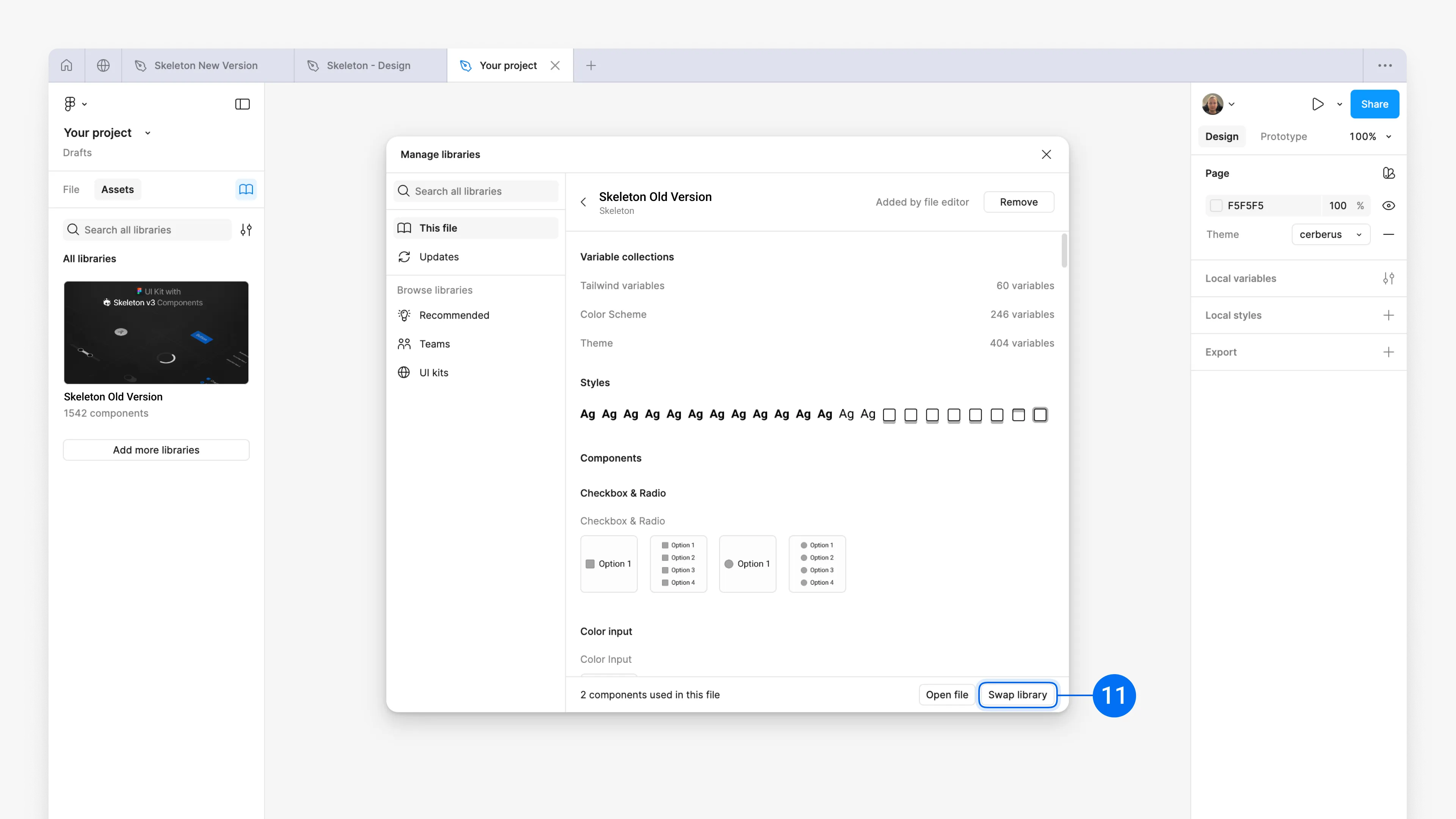Expand the Your project dropdown in the sidebar

(147, 132)
